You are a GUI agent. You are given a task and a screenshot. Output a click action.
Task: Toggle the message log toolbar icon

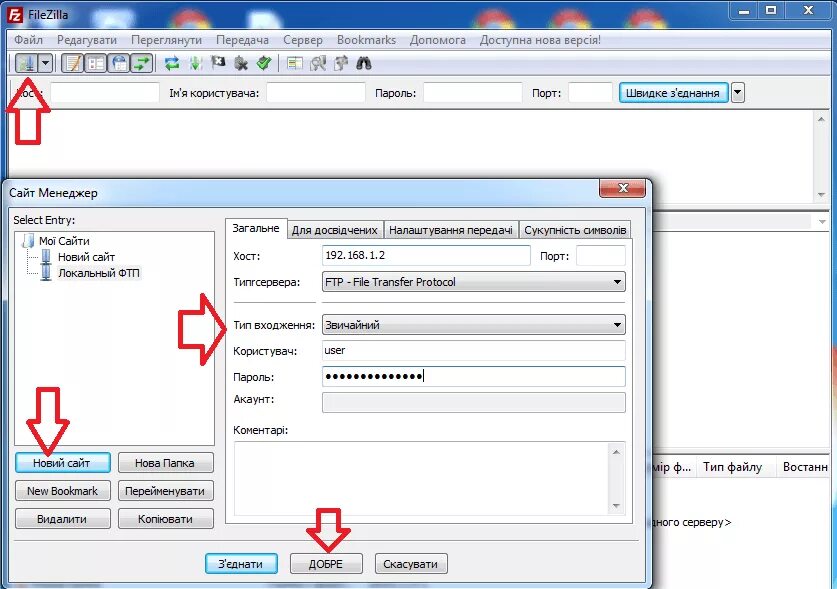[73, 64]
